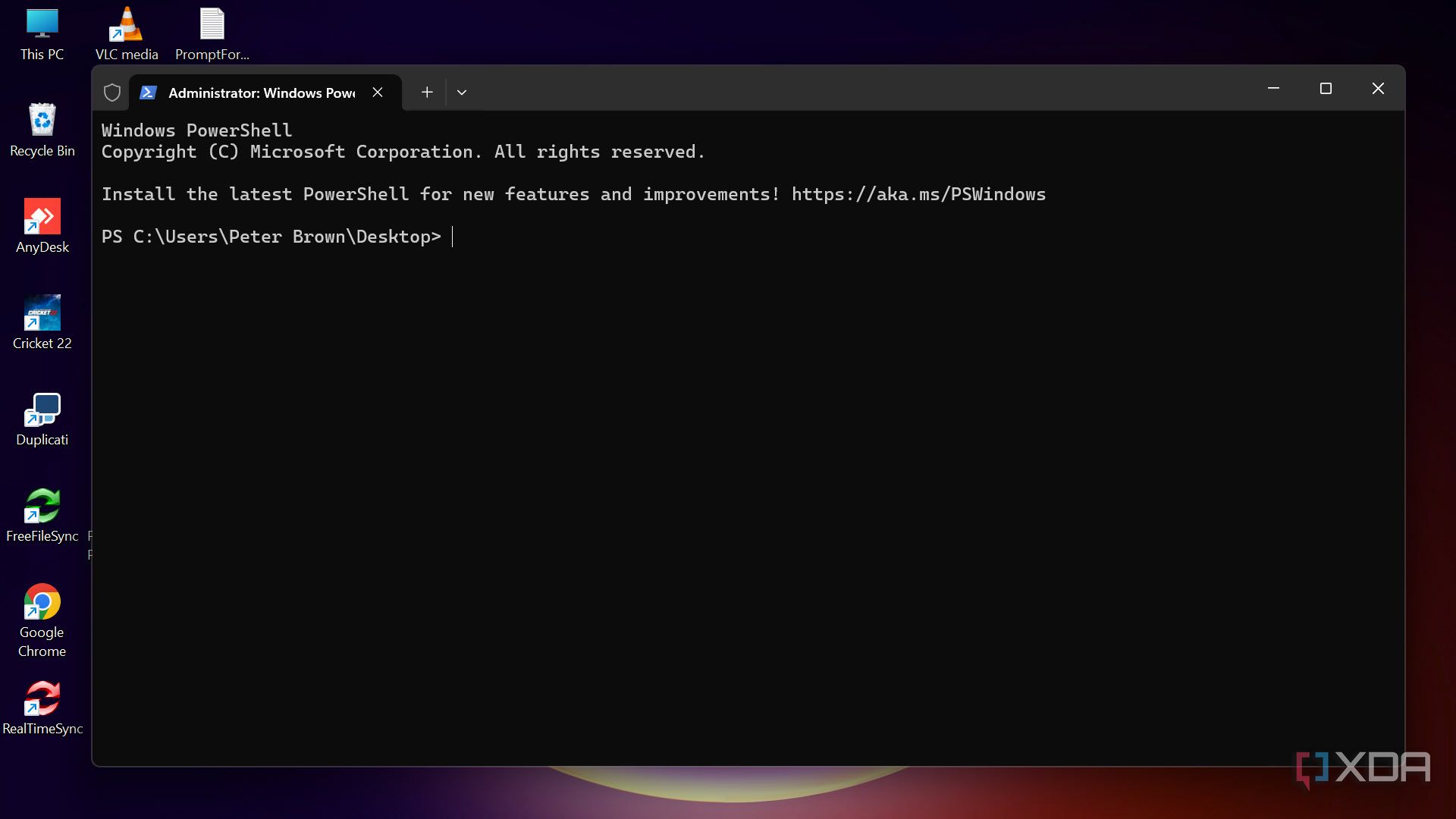
Task: Click the shield icon in the terminal title bar
Action: tap(112, 92)
